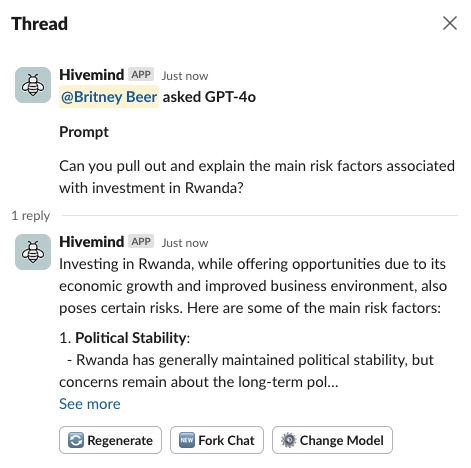Image resolution: width=471 pixels, height=468 pixels.
Task: Click the Just now timestamp on the reply message
Action: pos(185,243)
